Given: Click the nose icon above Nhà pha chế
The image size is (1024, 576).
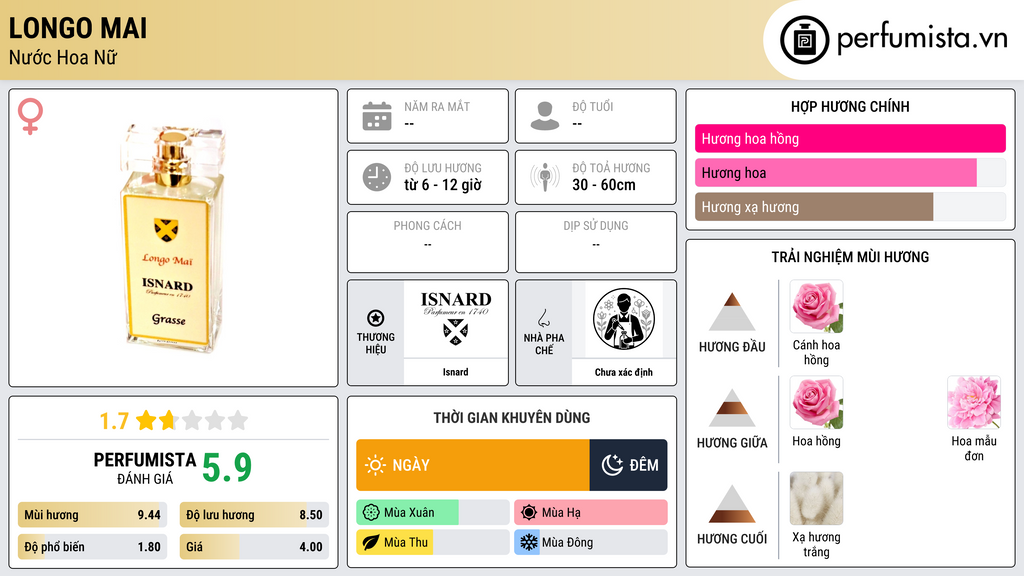Looking at the screenshot, I should tap(543, 318).
